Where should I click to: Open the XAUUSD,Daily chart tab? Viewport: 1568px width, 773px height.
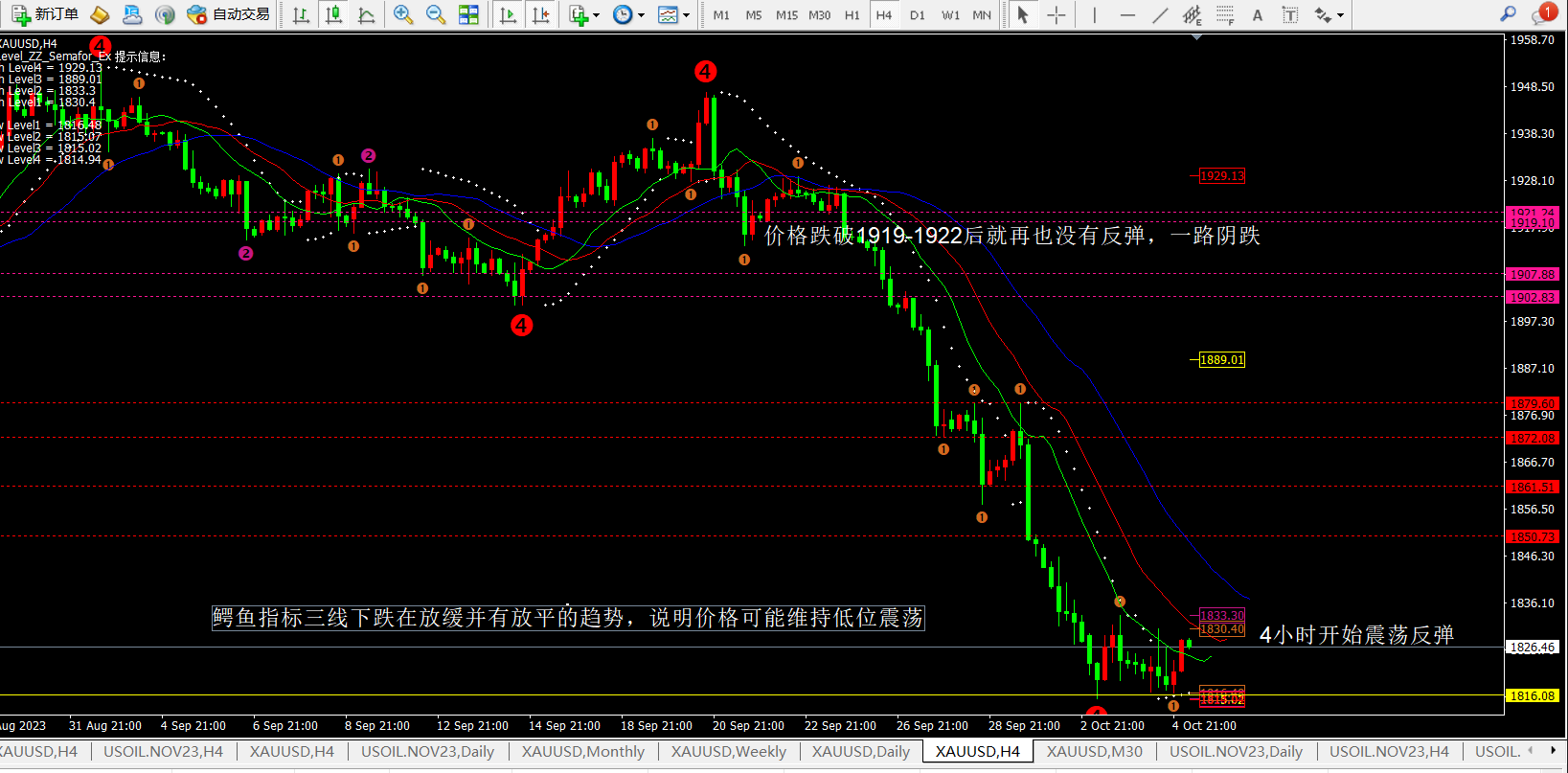(x=861, y=752)
